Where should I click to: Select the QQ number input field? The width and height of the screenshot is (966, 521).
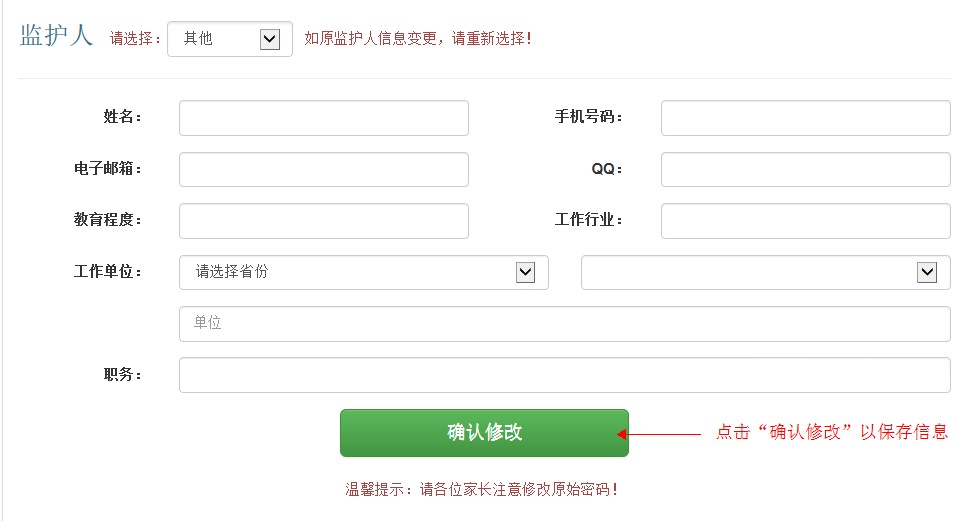click(805, 170)
